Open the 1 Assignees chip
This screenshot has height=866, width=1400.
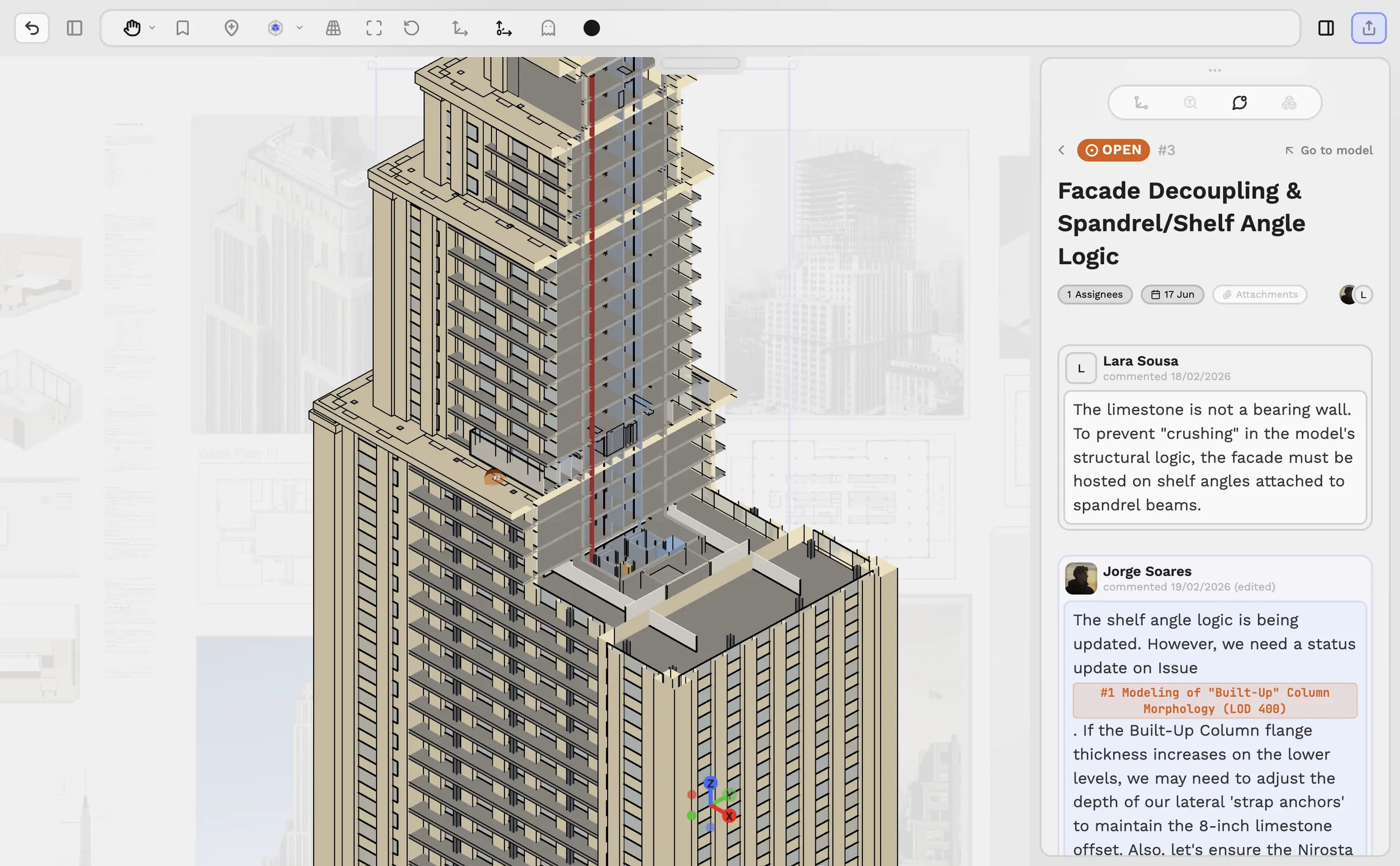[x=1095, y=295]
